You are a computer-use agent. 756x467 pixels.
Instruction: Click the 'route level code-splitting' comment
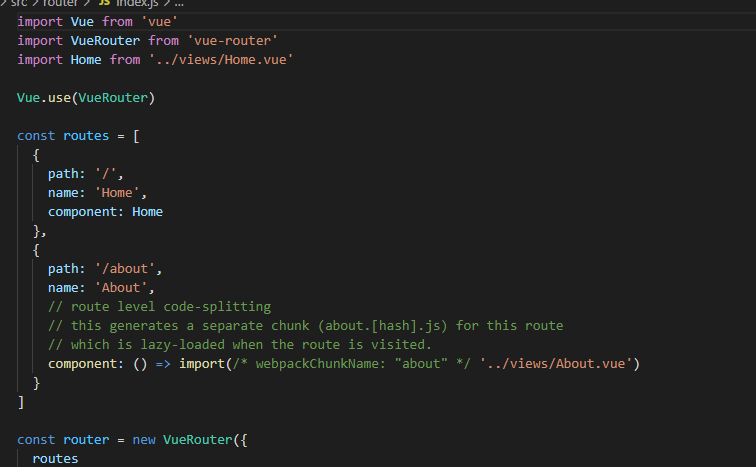160,307
